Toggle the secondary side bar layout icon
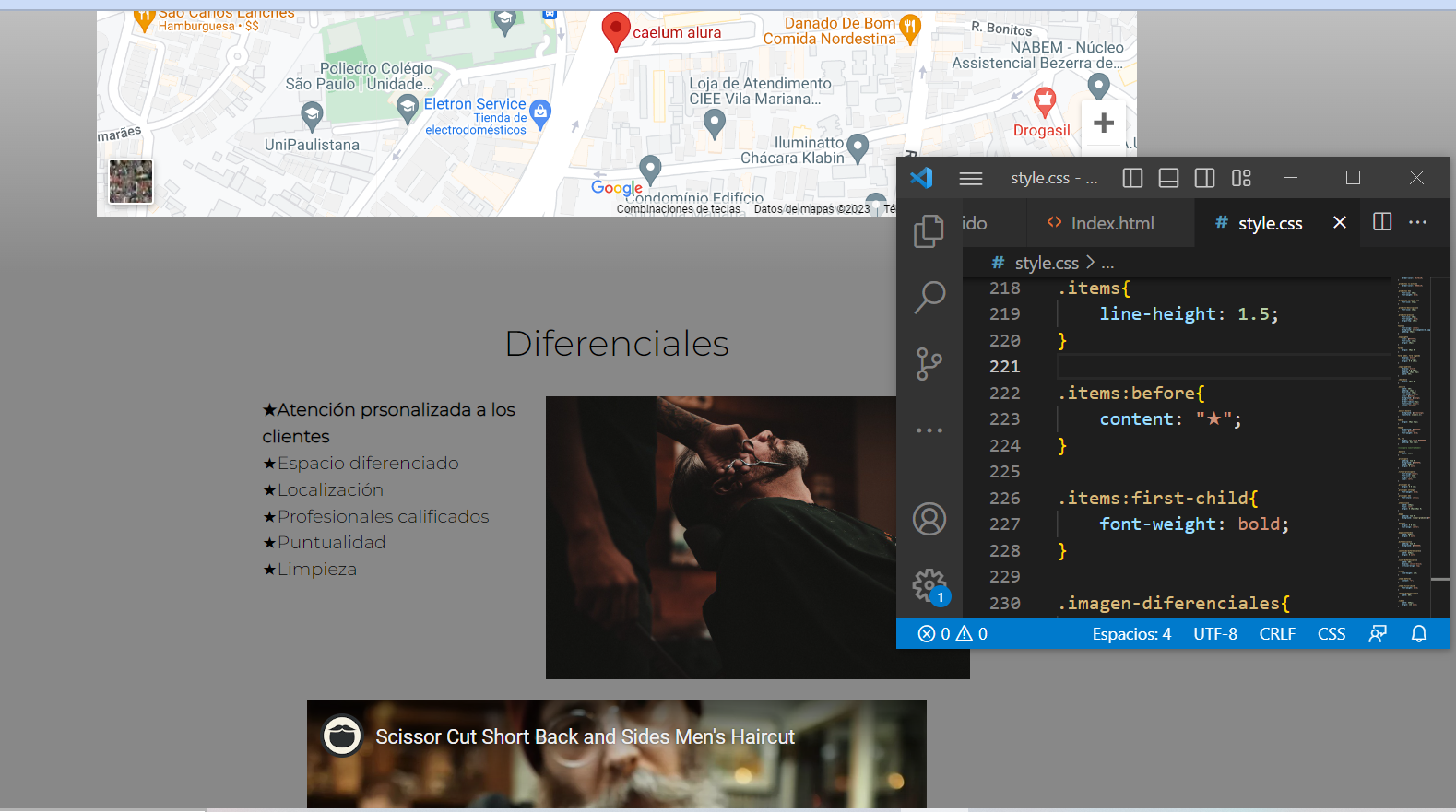Screen dimensions: 1456x812 click(1204, 178)
